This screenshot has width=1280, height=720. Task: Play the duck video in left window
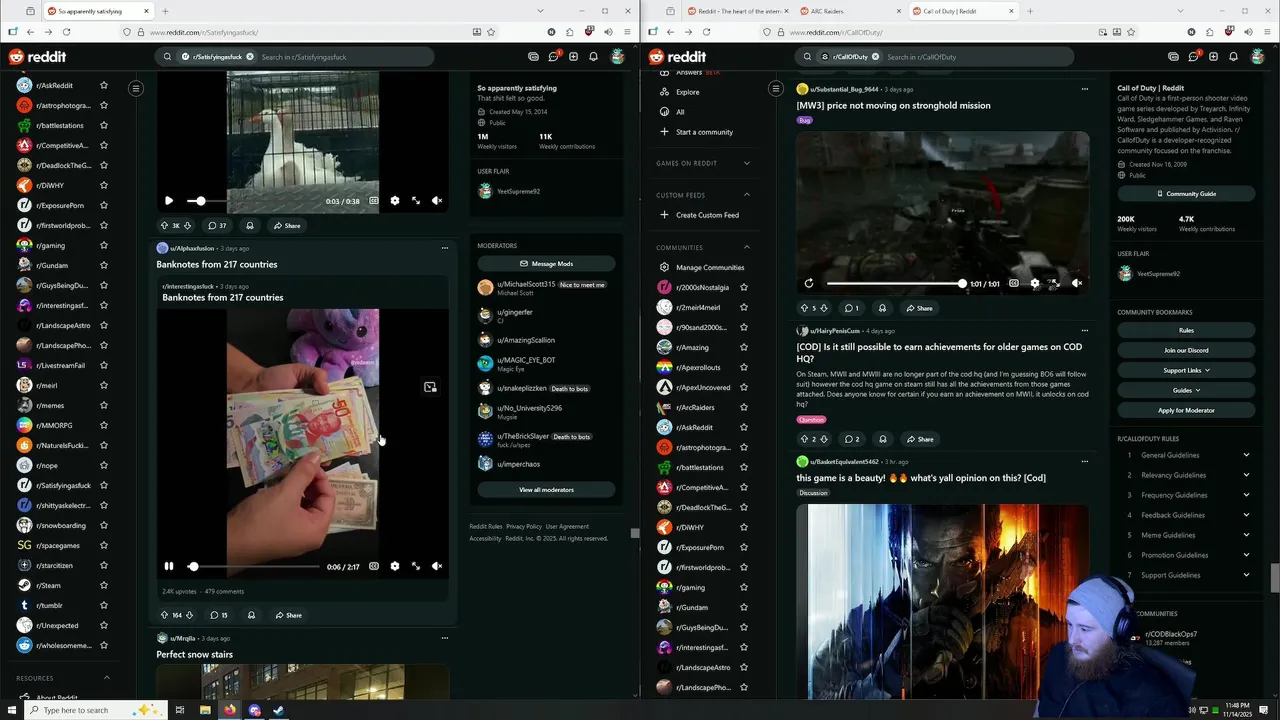169,201
